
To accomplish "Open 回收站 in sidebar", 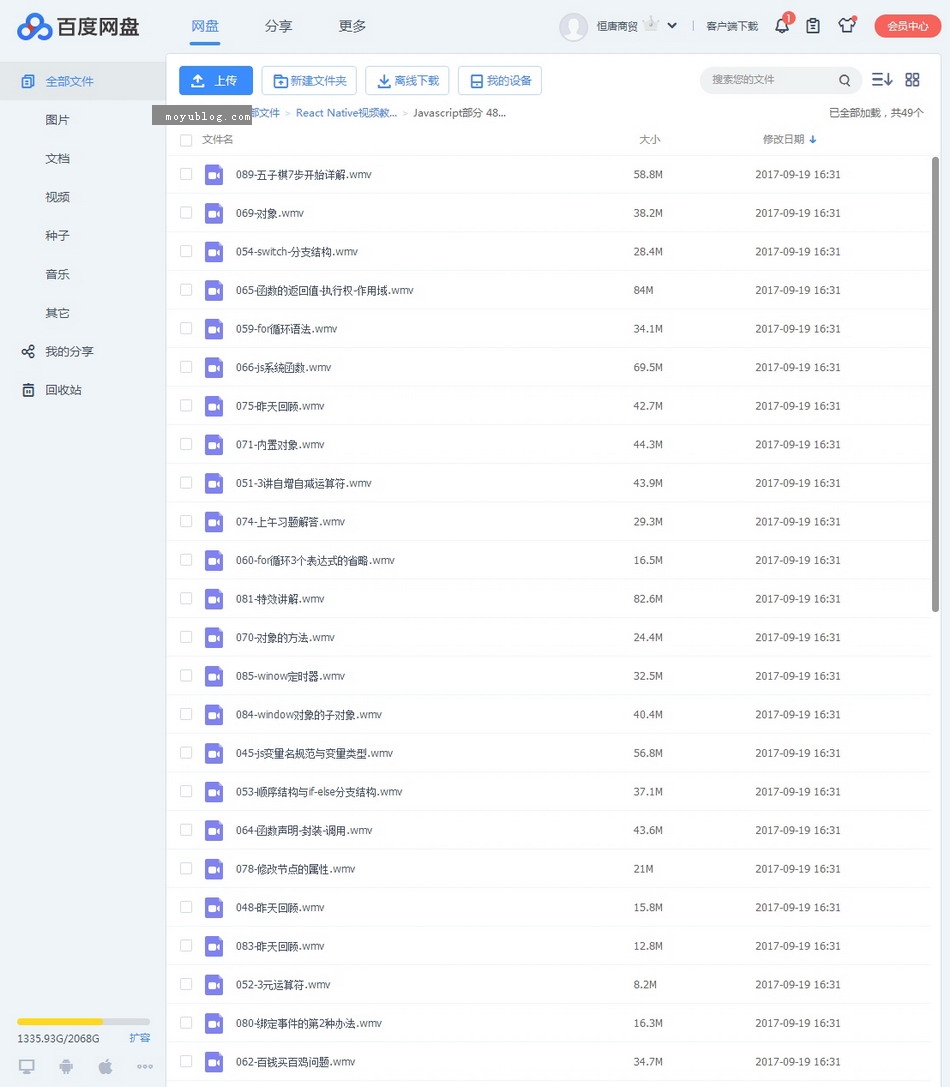I will [x=63, y=390].
